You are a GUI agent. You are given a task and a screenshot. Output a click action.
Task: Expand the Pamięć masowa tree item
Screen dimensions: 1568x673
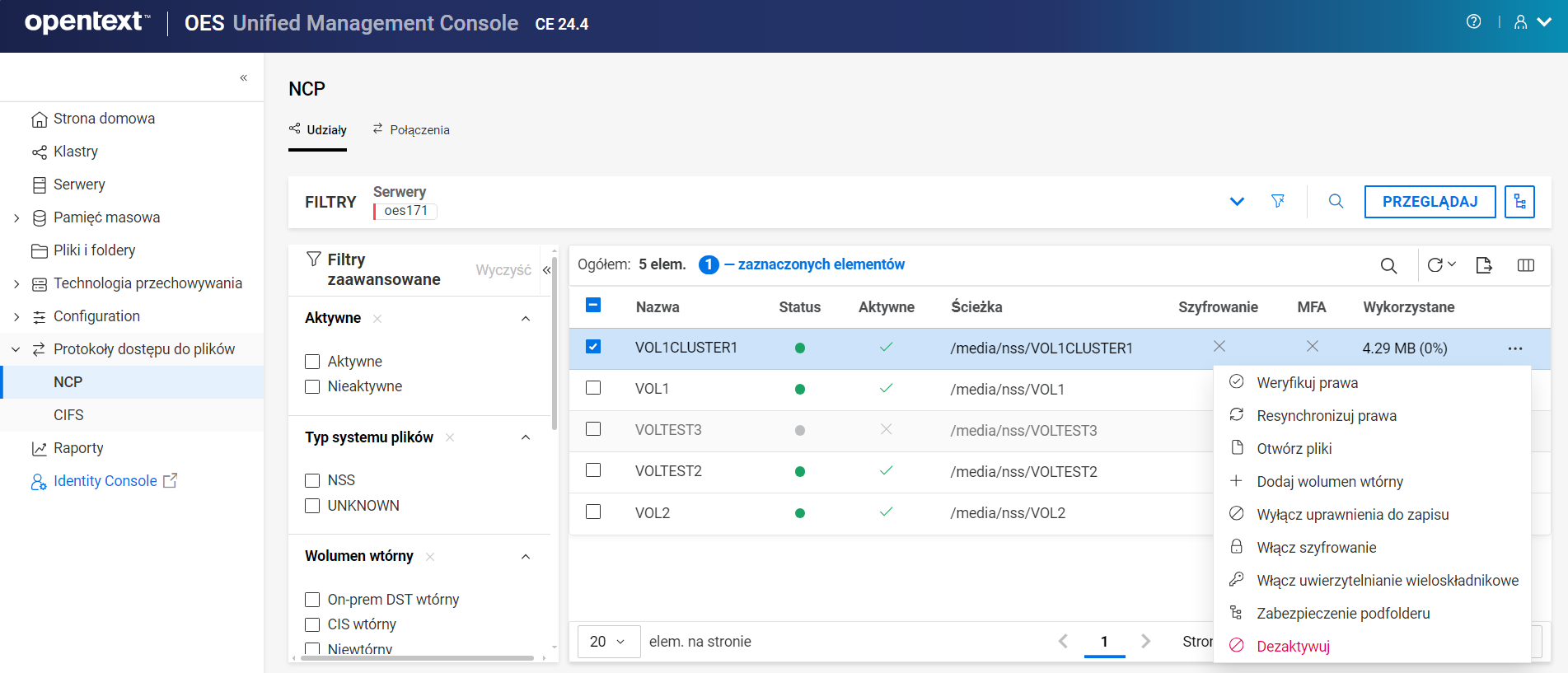tap(16, 217)
